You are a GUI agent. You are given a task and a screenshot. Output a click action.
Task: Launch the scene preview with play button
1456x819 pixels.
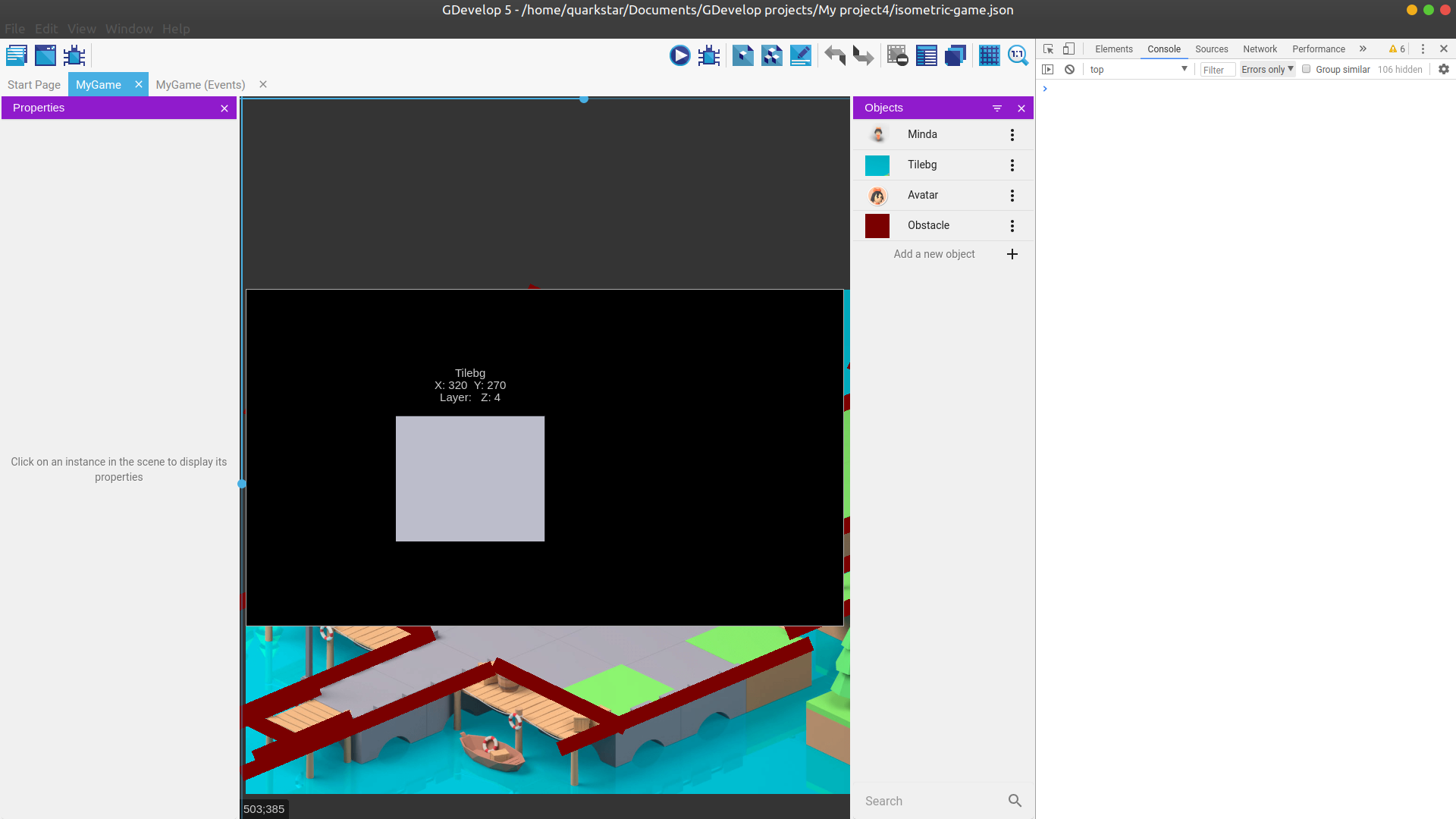(680, 55)
